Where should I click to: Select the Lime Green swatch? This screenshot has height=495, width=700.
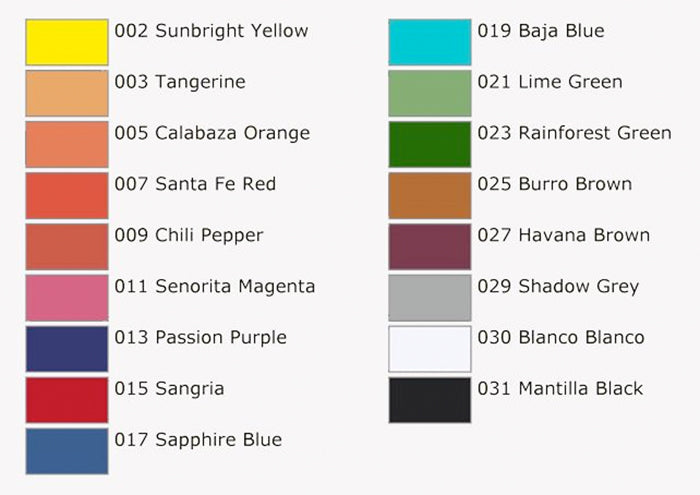[x=430, y=93]
